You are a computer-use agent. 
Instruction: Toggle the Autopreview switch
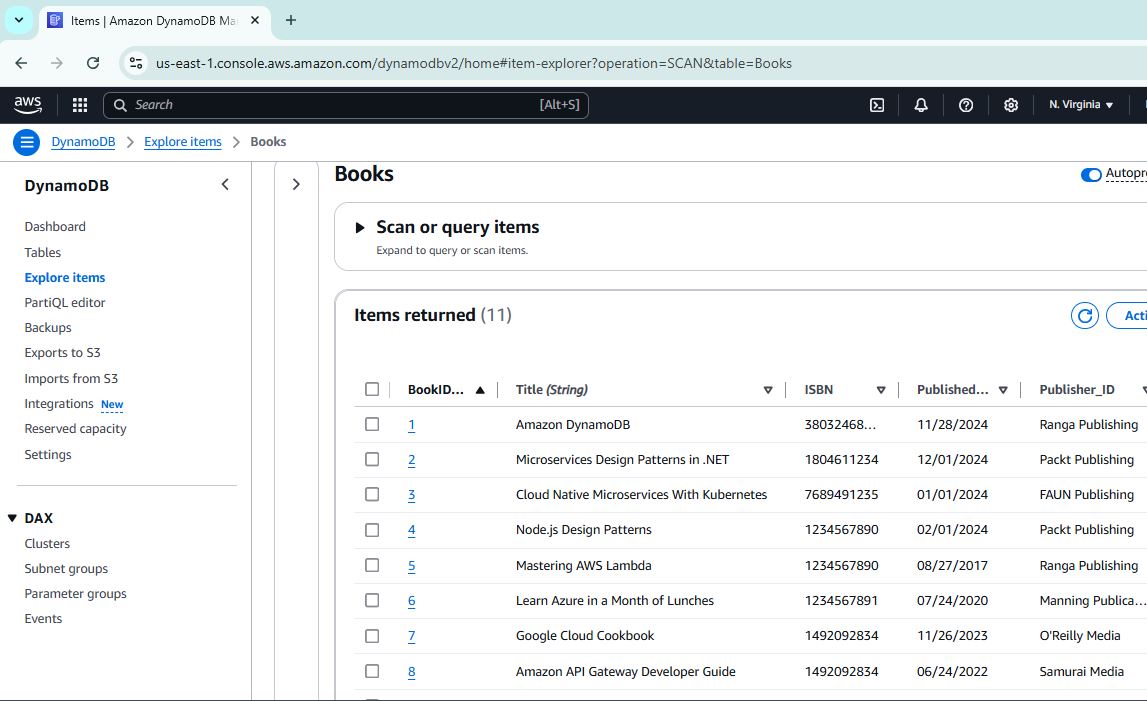pos(1091,175)
